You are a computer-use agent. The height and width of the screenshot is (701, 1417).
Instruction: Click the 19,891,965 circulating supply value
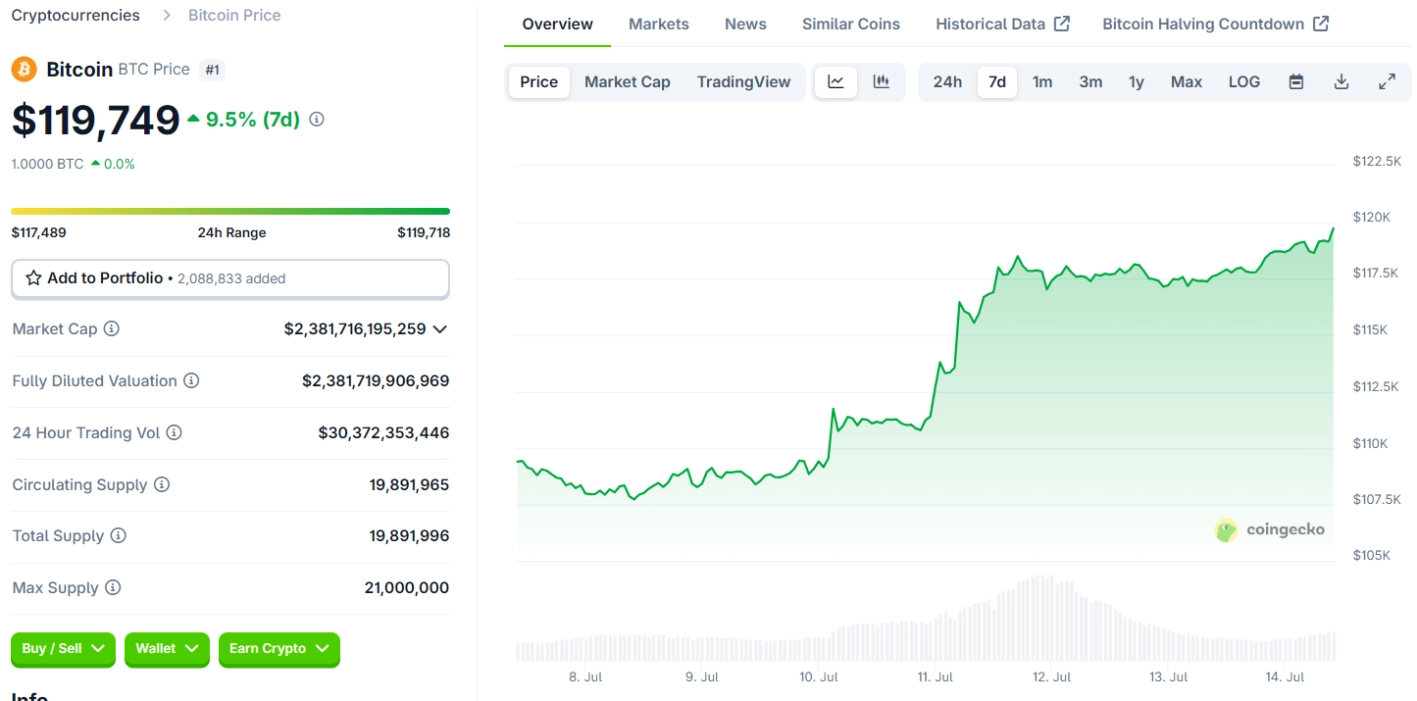[409, 485]
